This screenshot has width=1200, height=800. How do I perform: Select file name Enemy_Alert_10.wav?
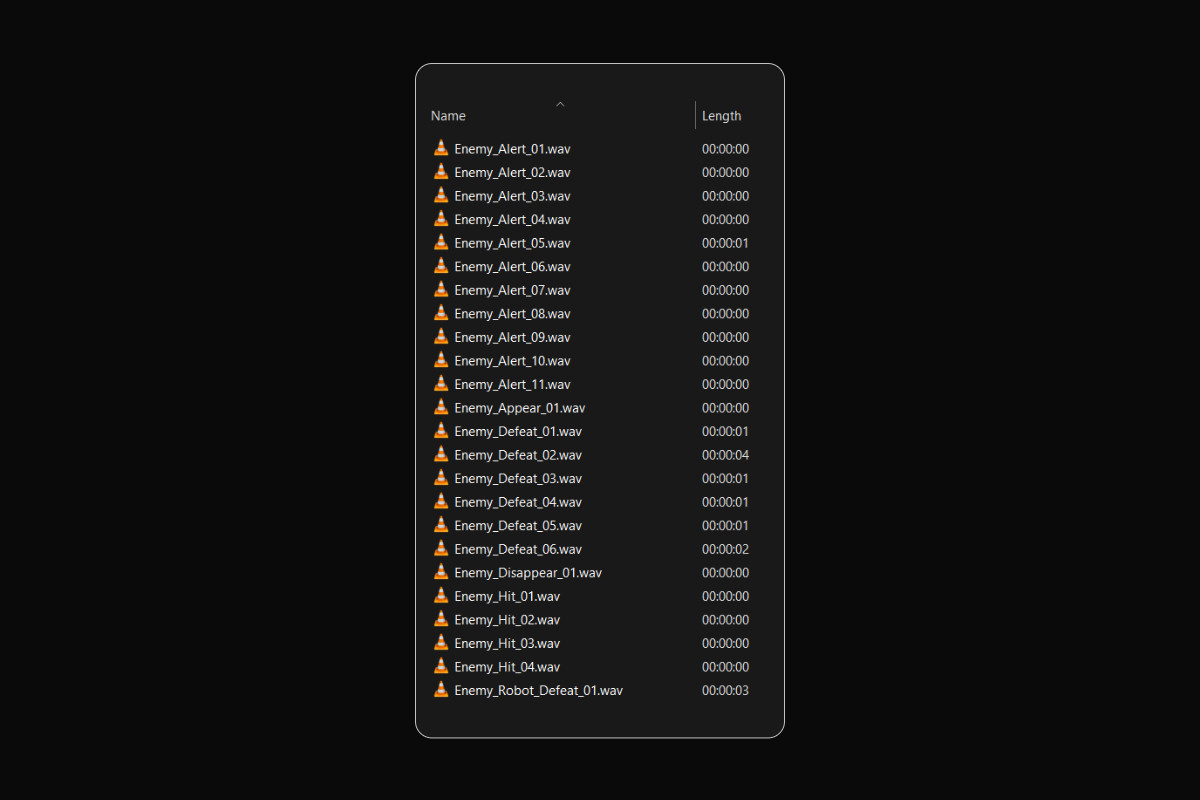pos(512,361)
